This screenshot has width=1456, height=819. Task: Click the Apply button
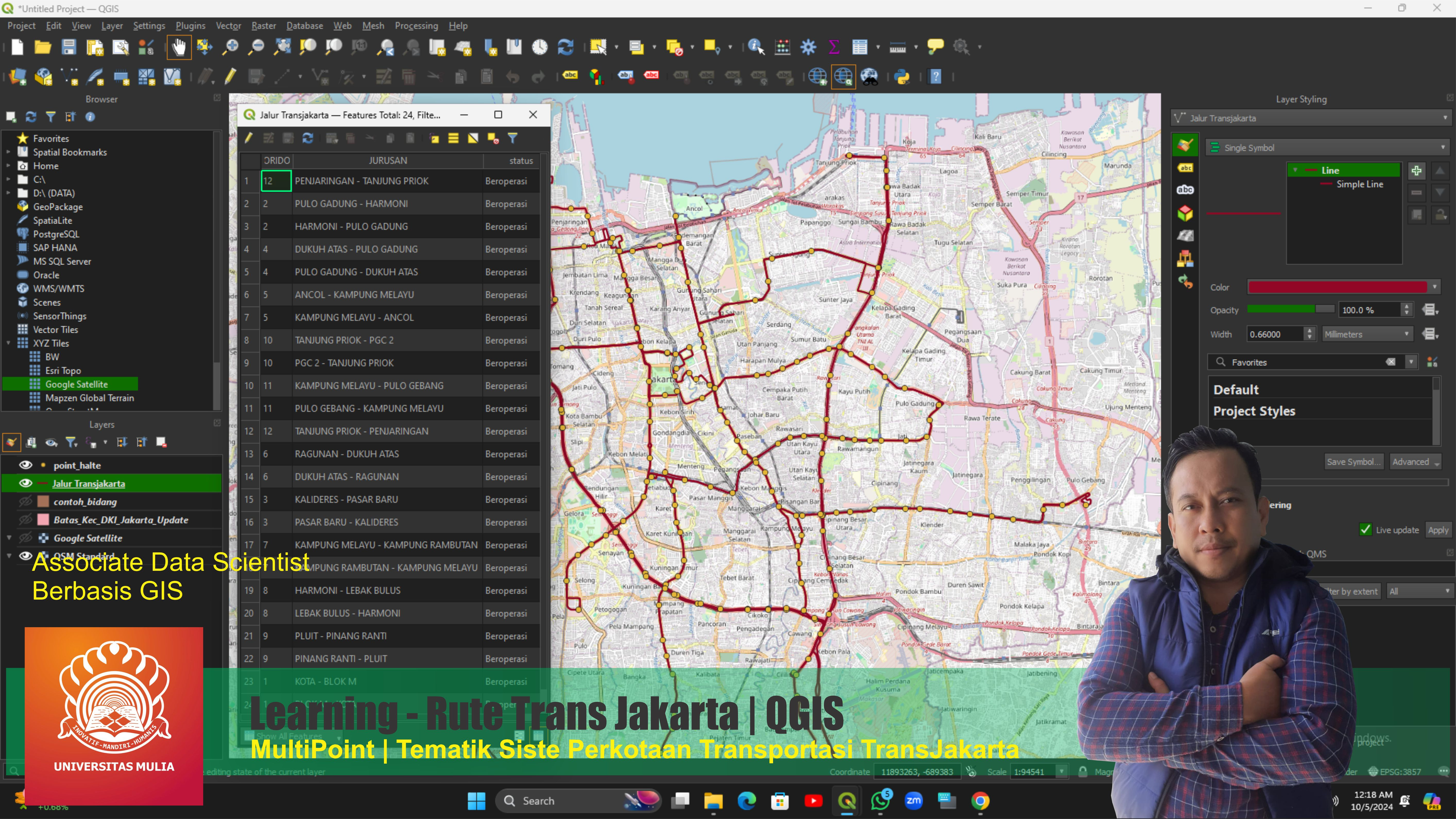pos(1438,530)
